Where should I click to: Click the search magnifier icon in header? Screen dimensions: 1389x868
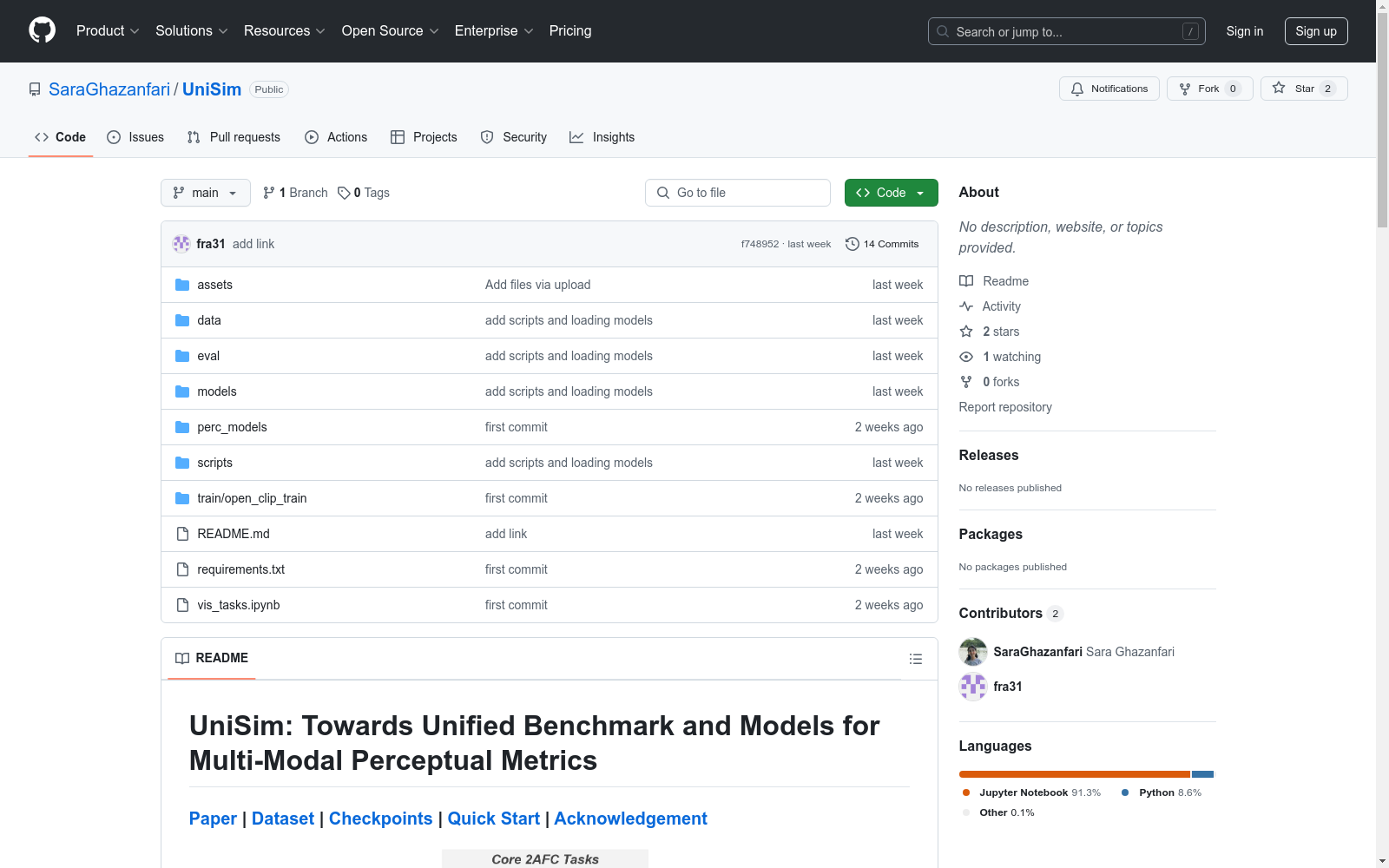pyautogui.click(x=943, y=31)
